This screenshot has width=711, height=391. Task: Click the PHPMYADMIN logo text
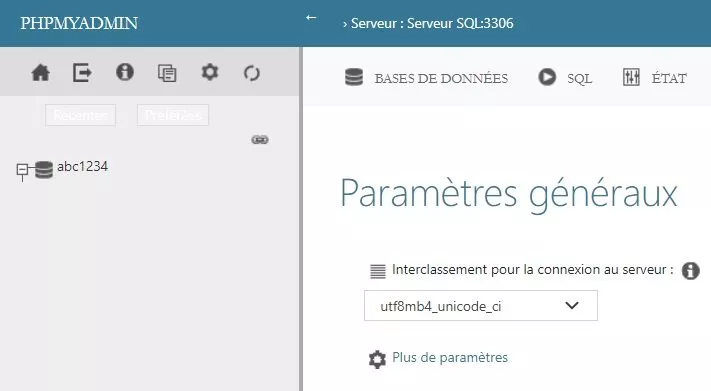pos(79,23)
